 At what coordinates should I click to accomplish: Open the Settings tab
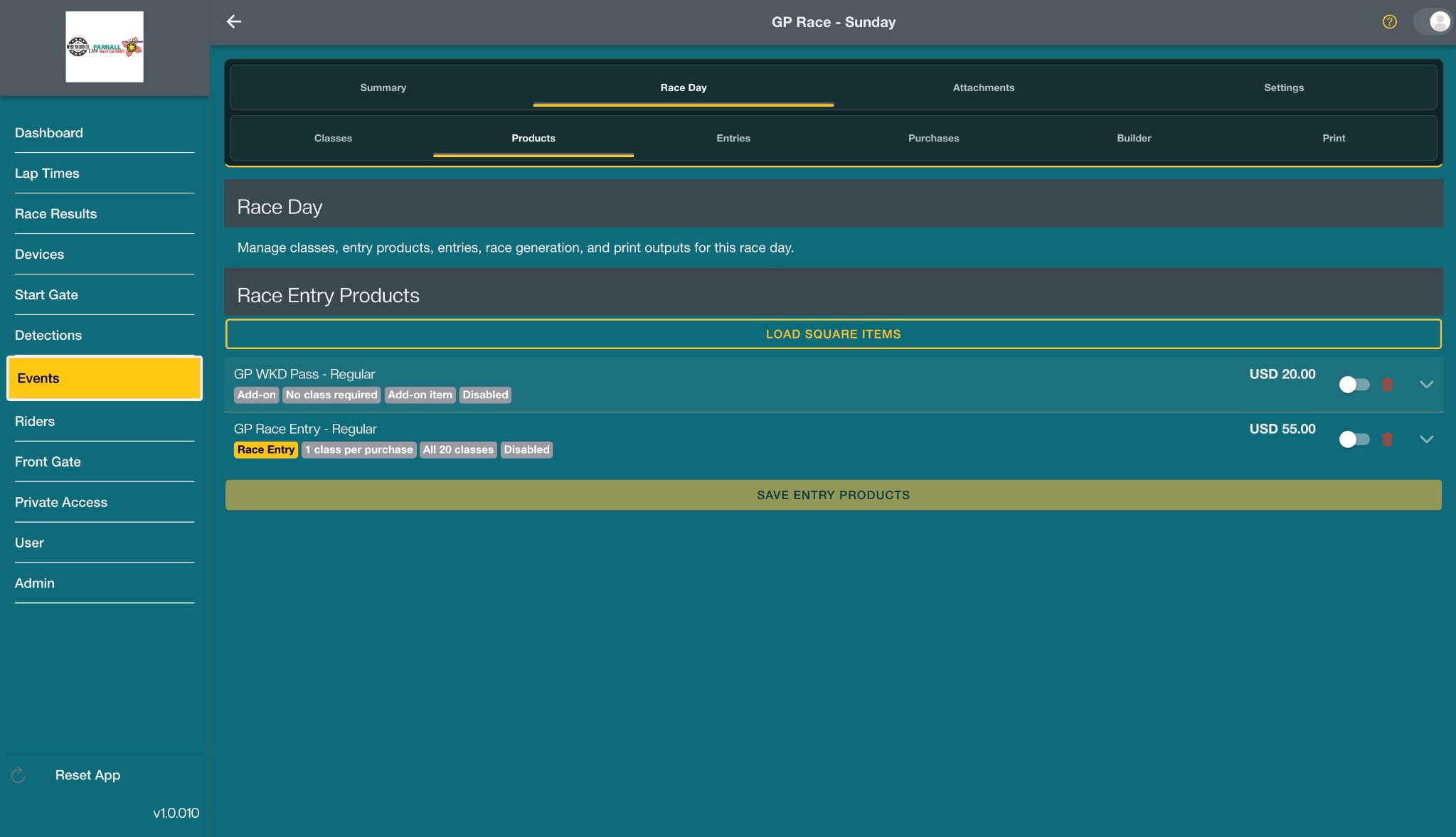(1284, 87)
